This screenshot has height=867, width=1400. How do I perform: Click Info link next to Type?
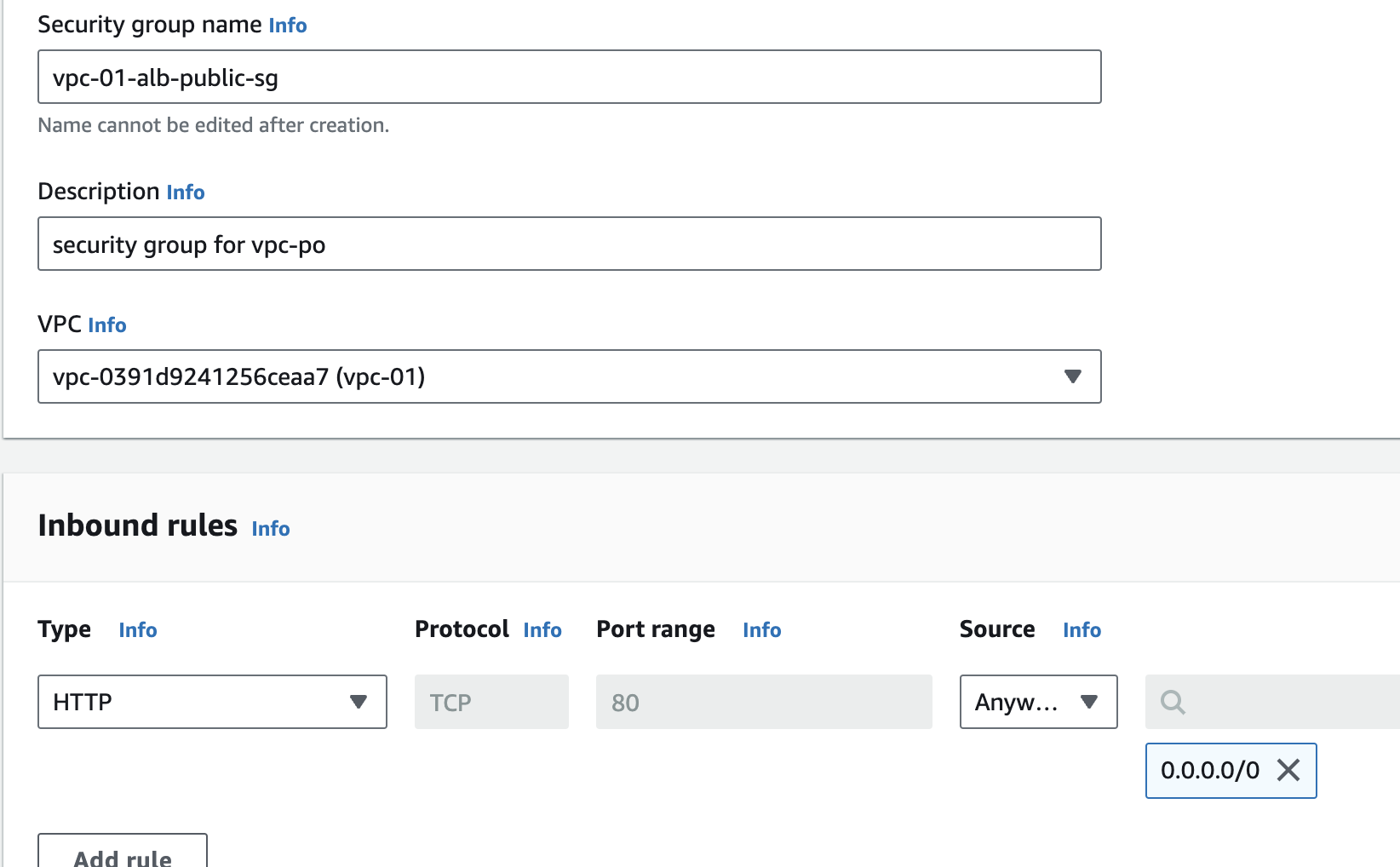pyautogui.click(x=138, y=630)
